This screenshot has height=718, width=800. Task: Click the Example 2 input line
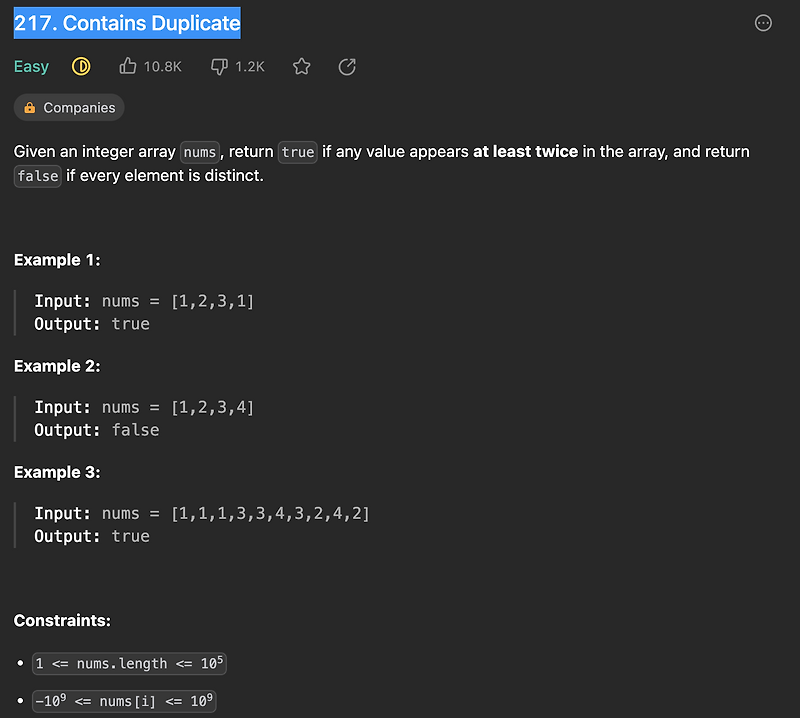[x=144, y=407]
